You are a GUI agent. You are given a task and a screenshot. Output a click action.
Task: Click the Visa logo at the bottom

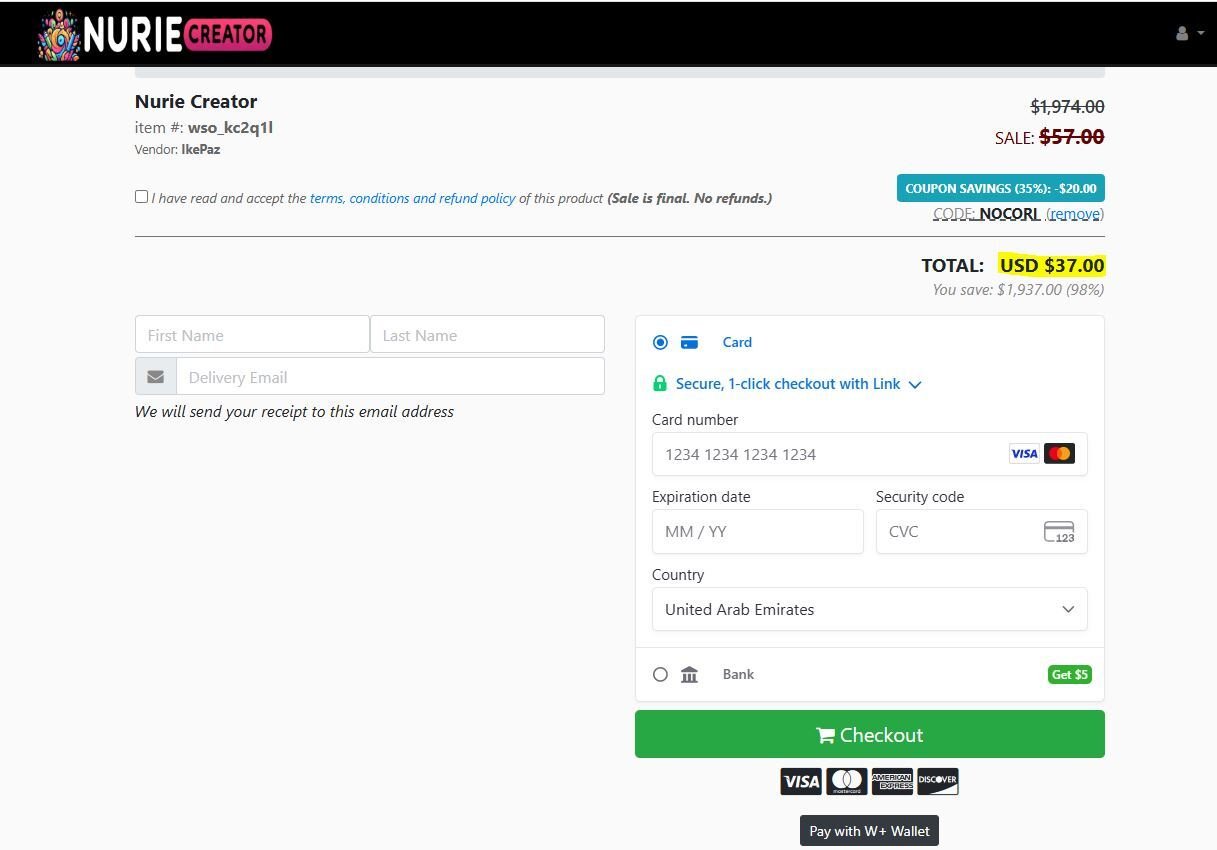pyautogui.click(x=800, y=781)
